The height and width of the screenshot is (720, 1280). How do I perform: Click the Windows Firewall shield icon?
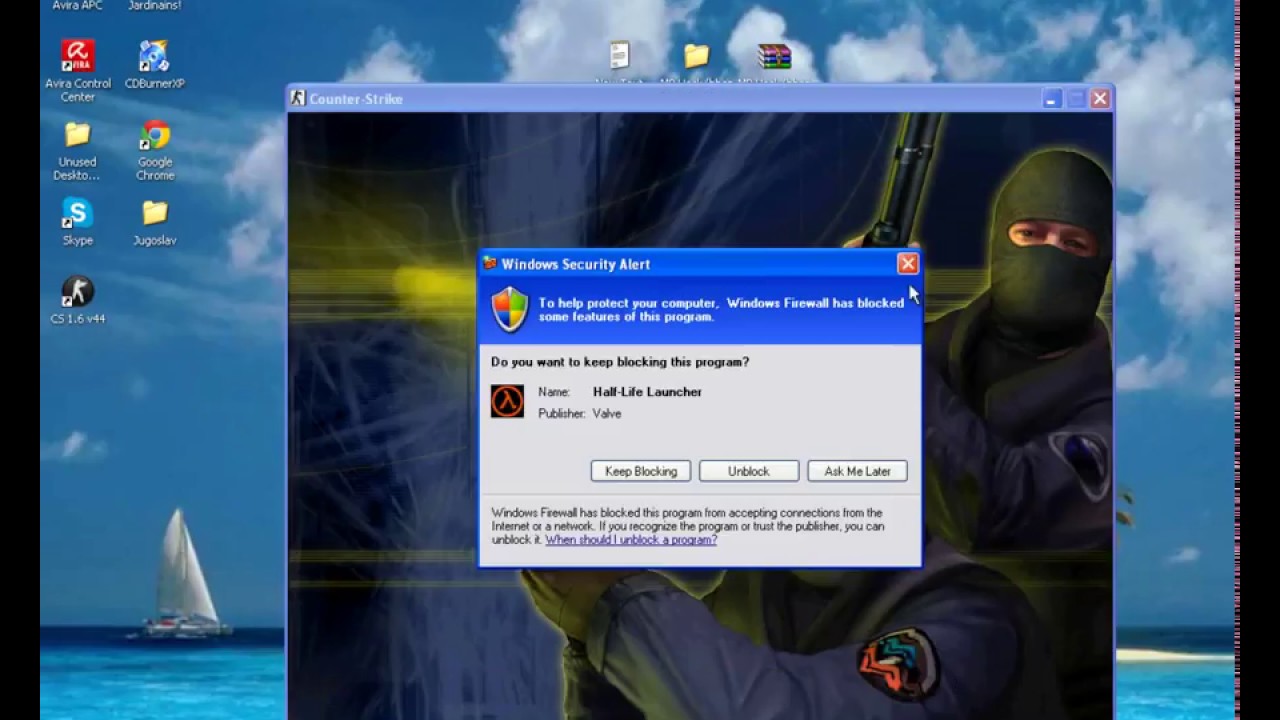pos(510,309)
